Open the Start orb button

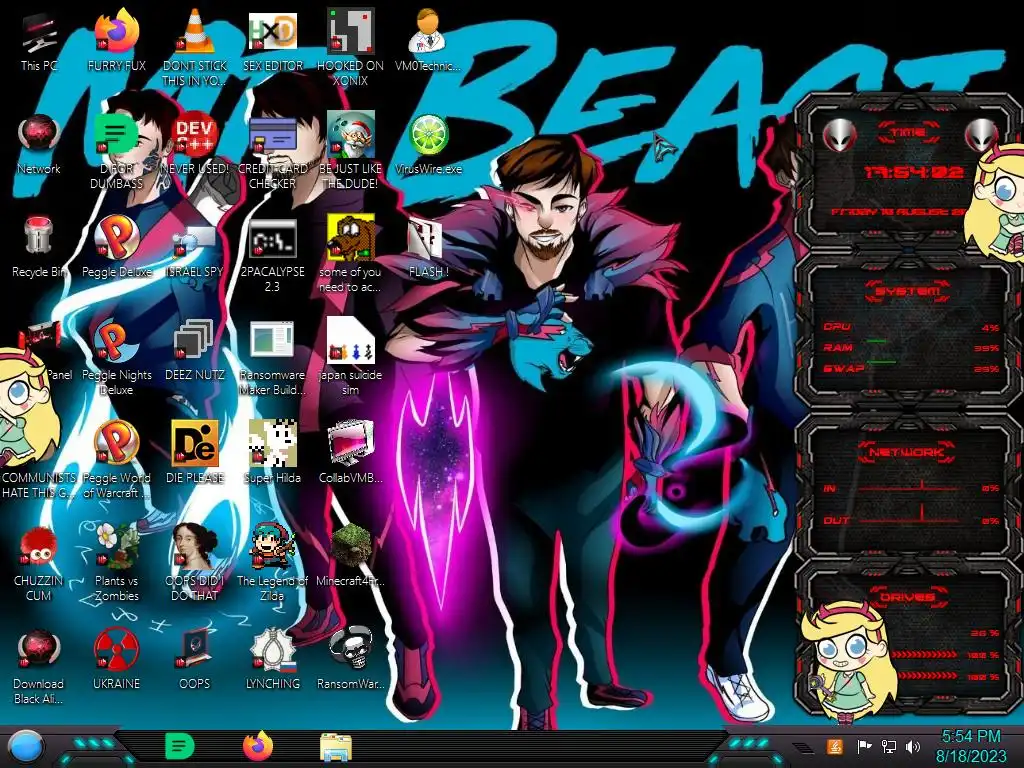pyautogui.click(x=26, y=747)
